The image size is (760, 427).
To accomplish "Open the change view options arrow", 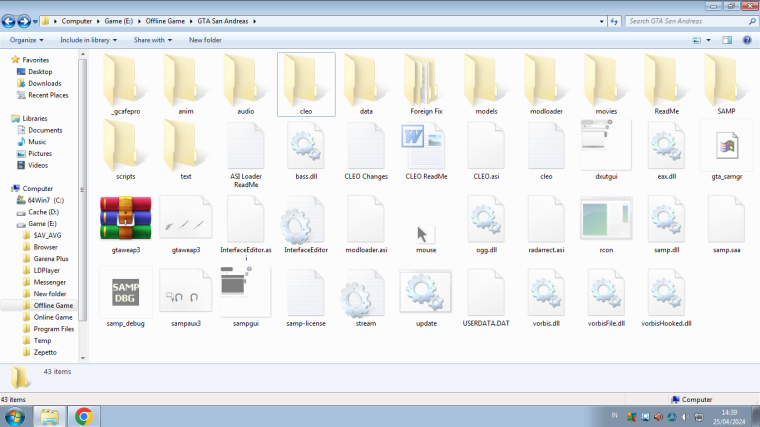I will (x=708, y=40).
